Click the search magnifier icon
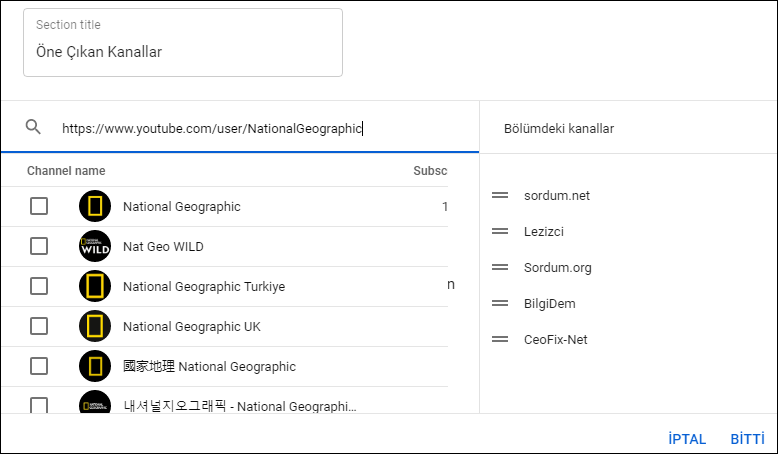The width and height of the screenshot is (778, 454). [x=33, y=127]
